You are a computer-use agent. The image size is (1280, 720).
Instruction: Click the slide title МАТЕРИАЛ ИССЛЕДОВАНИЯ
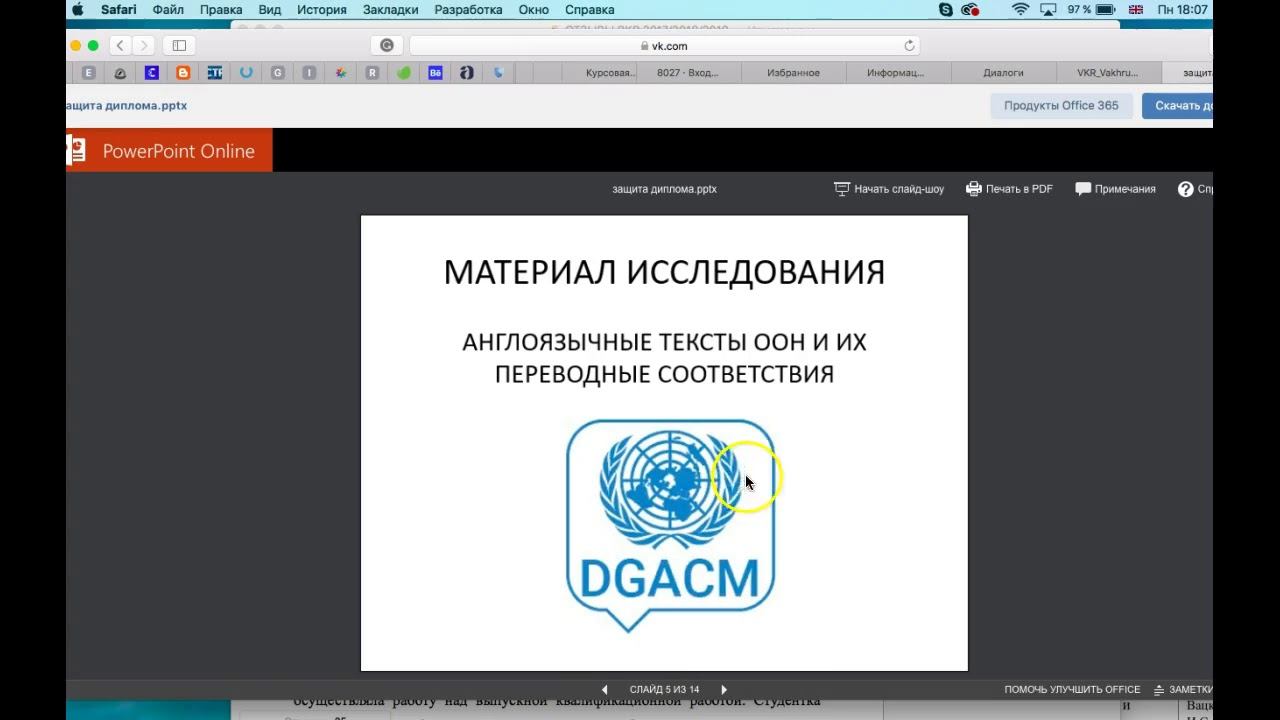pos(664,272)
